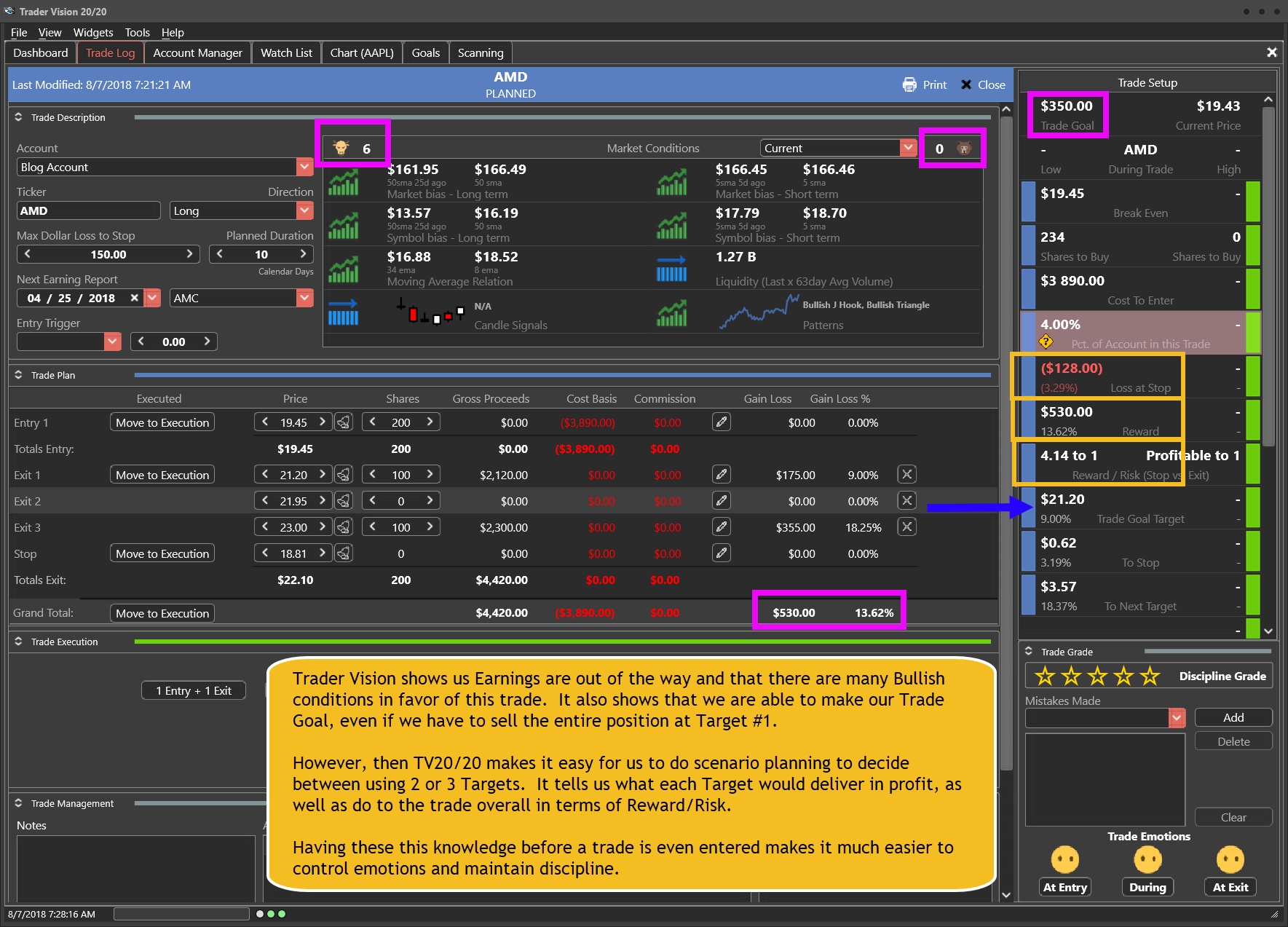Viewport: 1288px width, 927px height.
Task: Click the During emotion face
Action: pos(1147,859)
